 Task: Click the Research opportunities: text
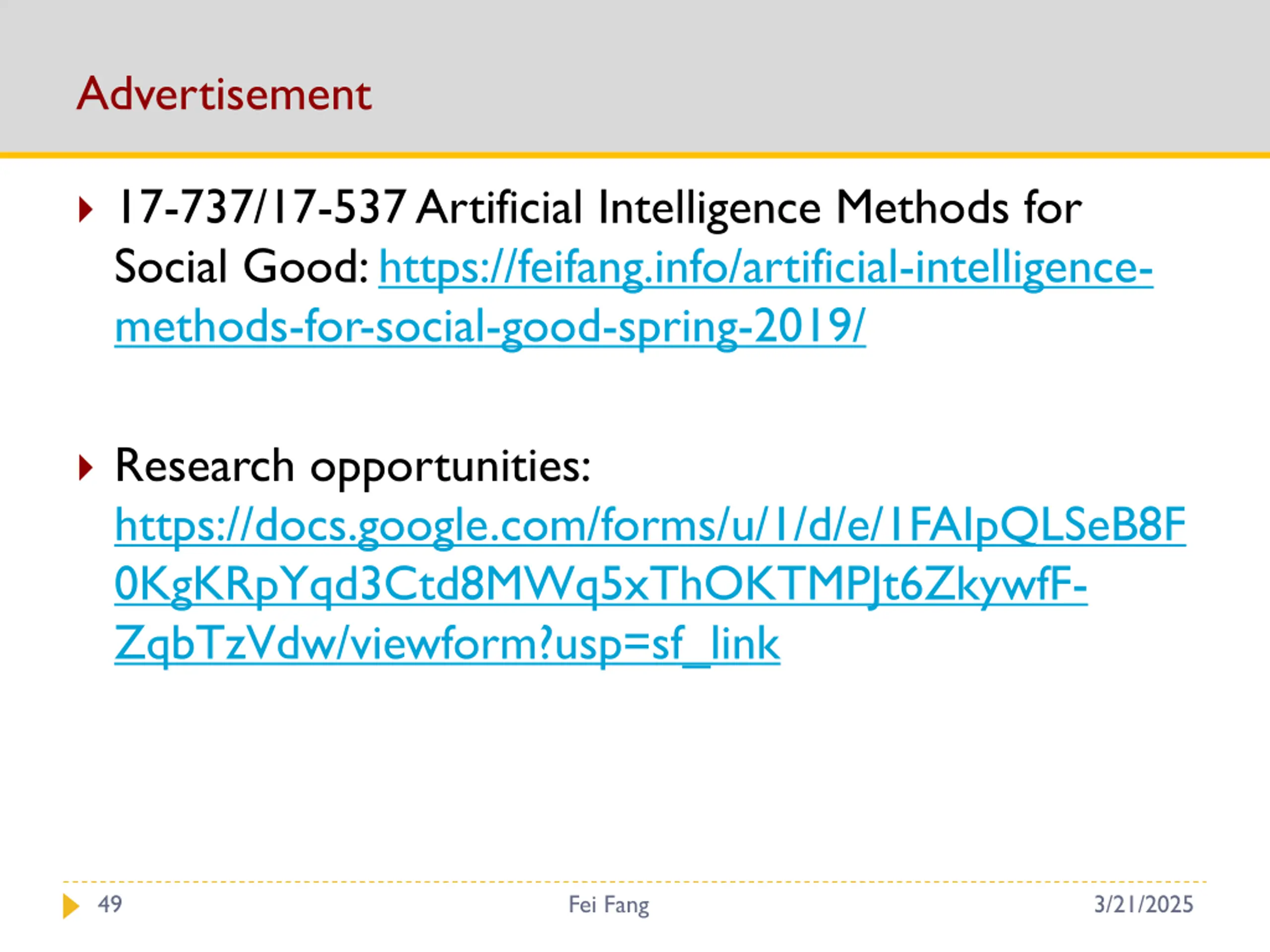(353, 466)
